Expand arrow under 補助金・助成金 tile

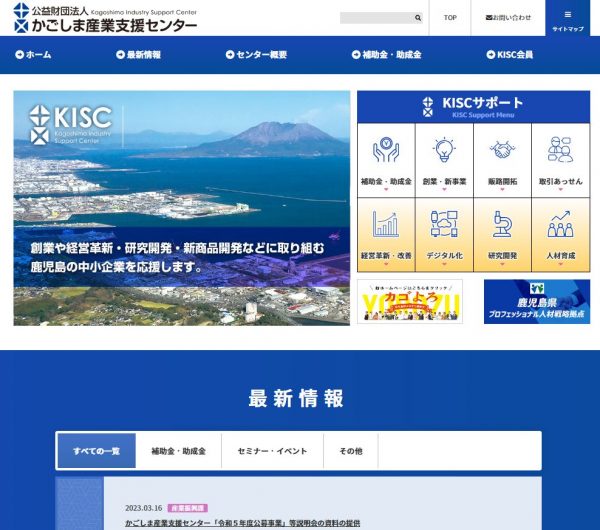click(386, 189)
